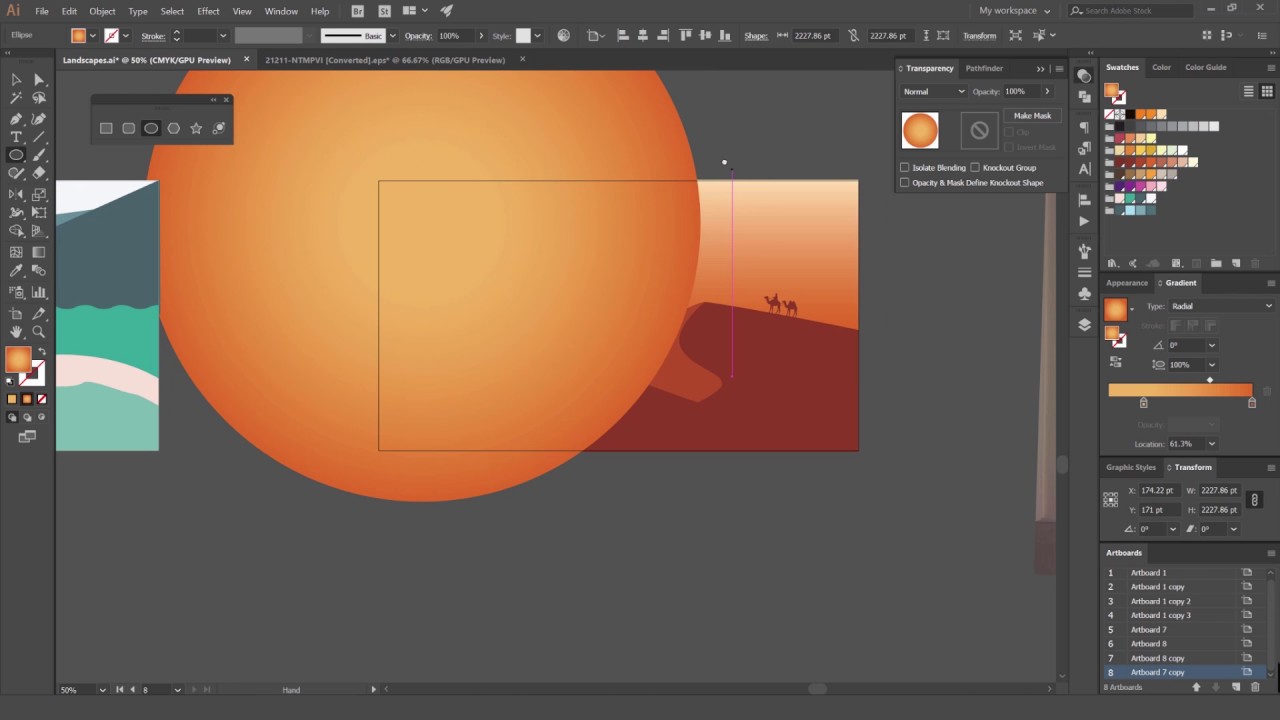The height and width of the screenshot is (720, 1280).
Task: Open the Layers panel icon in dock
Action: [1084, 325]
